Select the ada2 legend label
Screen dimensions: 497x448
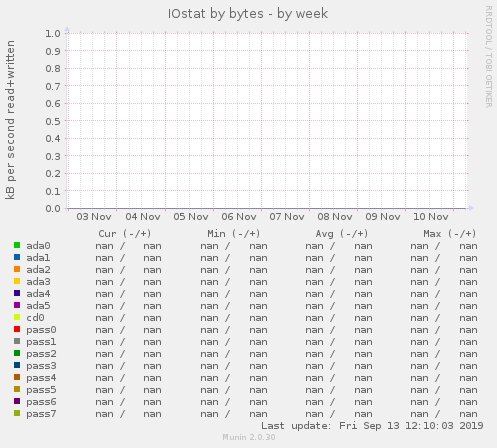pos(38,270)
